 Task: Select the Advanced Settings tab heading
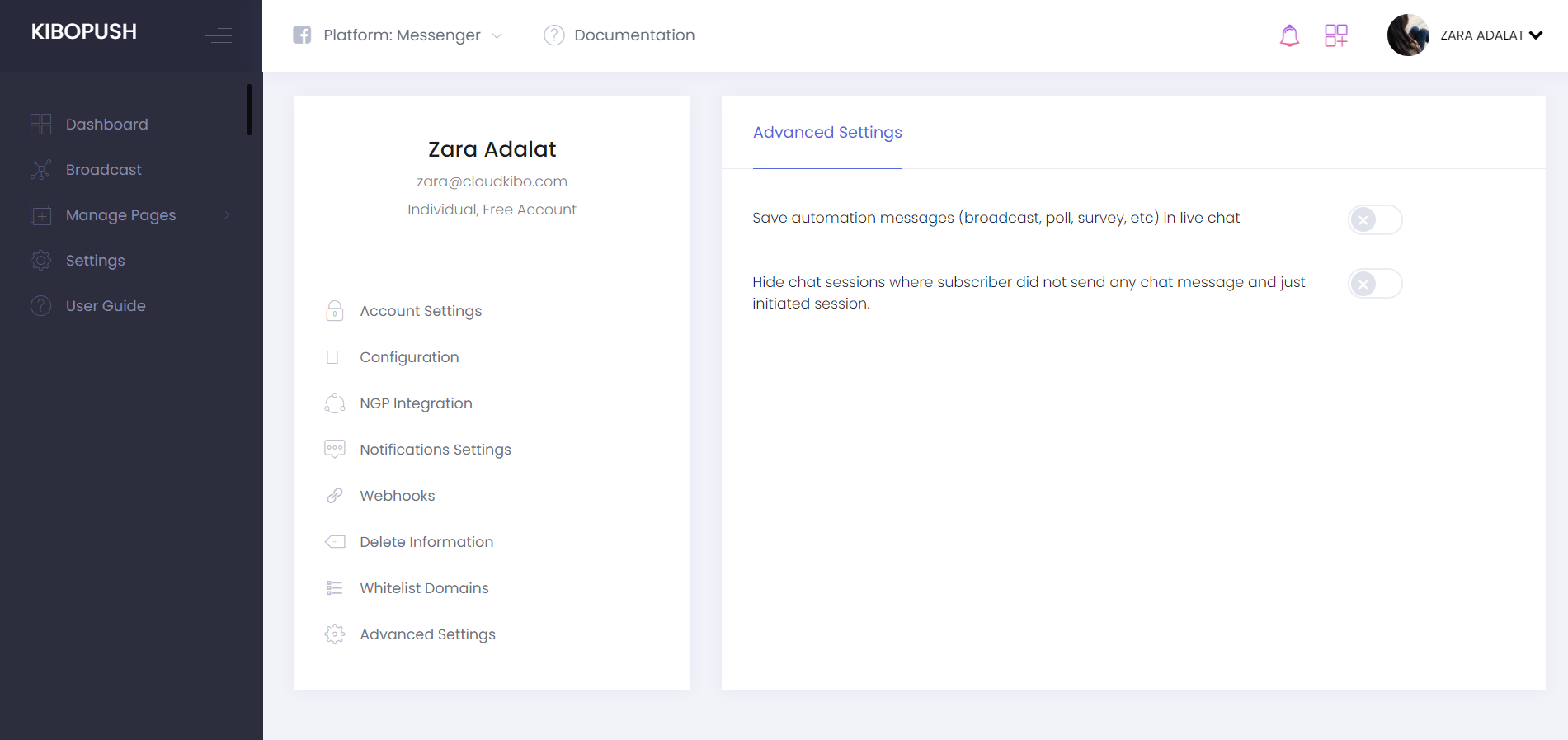(827, 133)
